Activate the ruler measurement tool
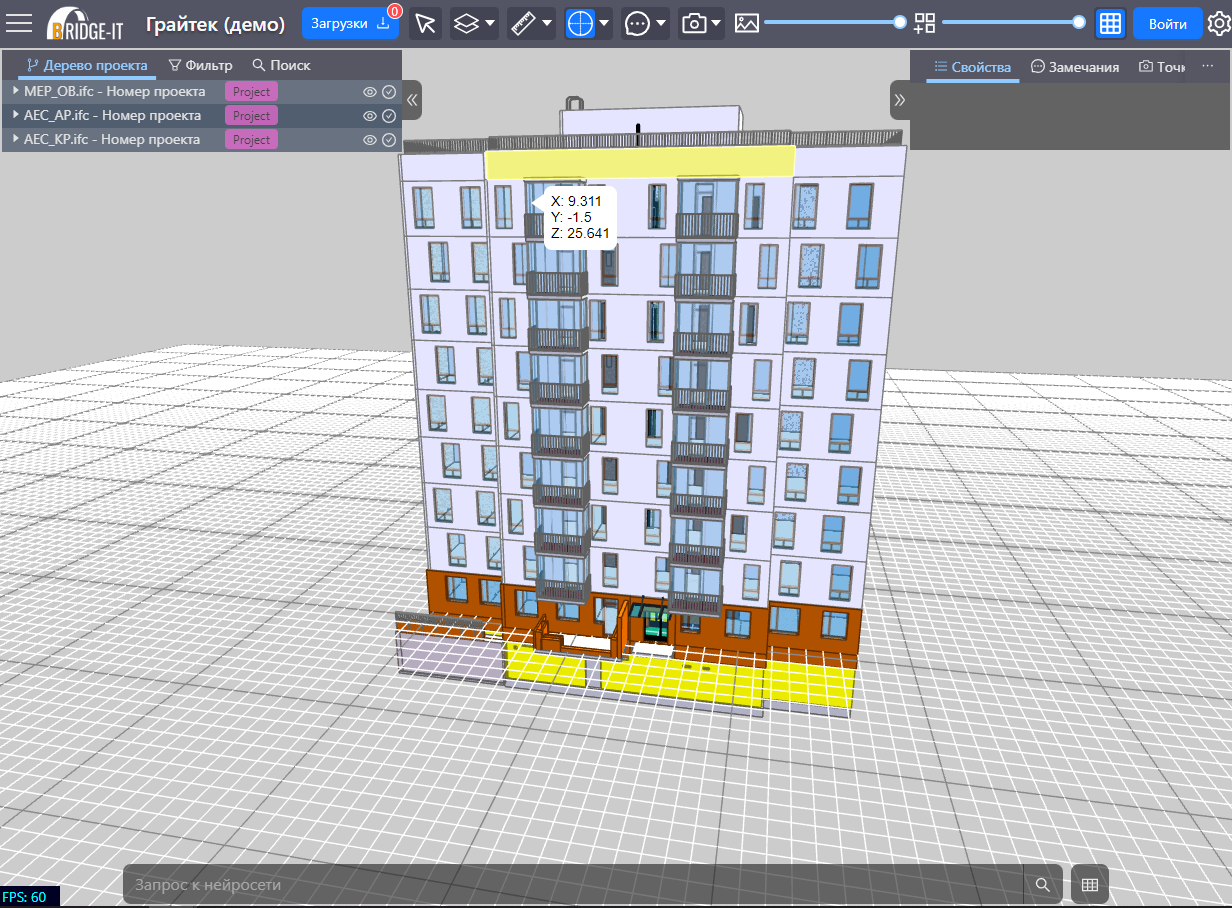 click(x=523, y=24)
